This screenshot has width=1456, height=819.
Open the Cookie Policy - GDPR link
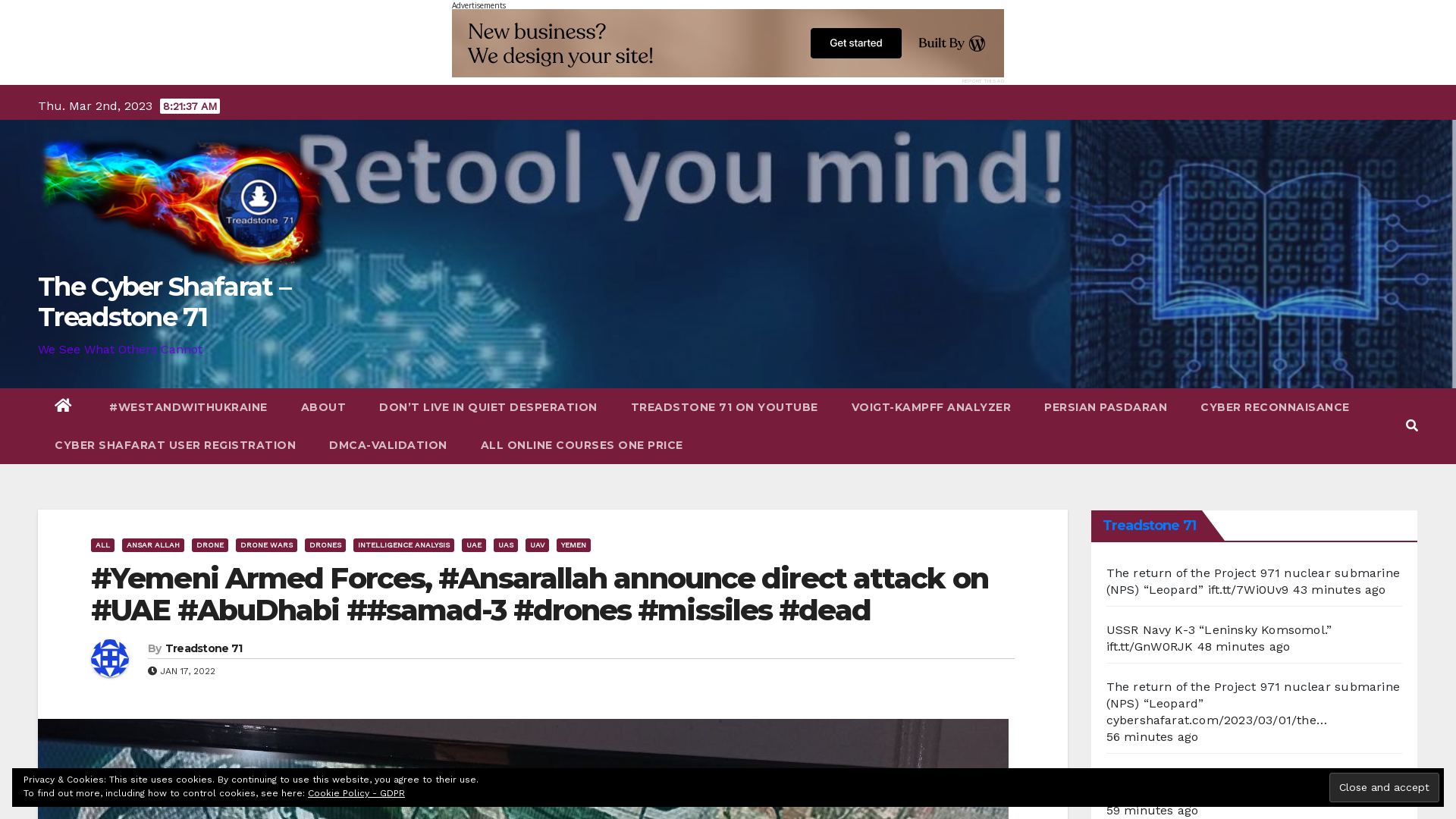click(x=356, y=793)
